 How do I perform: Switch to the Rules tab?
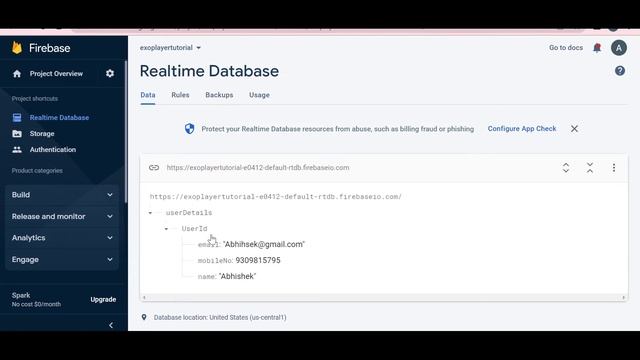click(180, 95)
